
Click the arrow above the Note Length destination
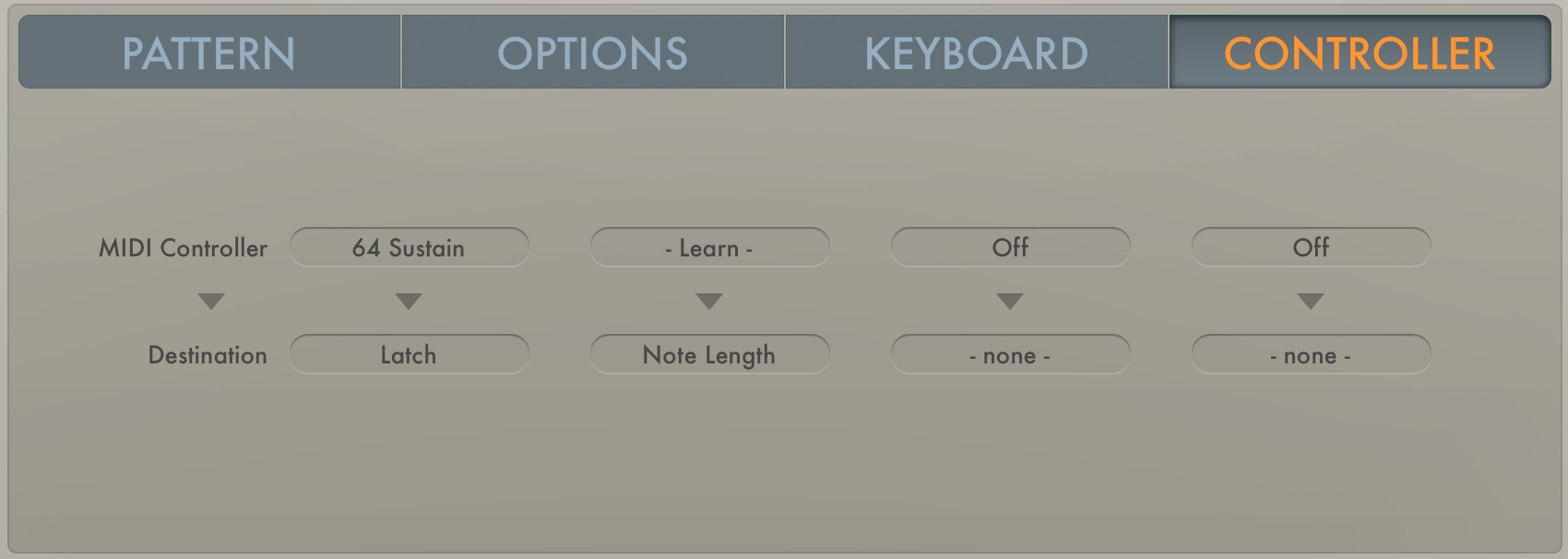click(709, 301)
